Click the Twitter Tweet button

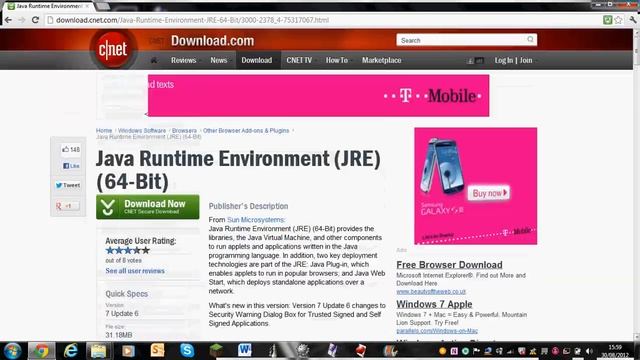coord(68,185)
